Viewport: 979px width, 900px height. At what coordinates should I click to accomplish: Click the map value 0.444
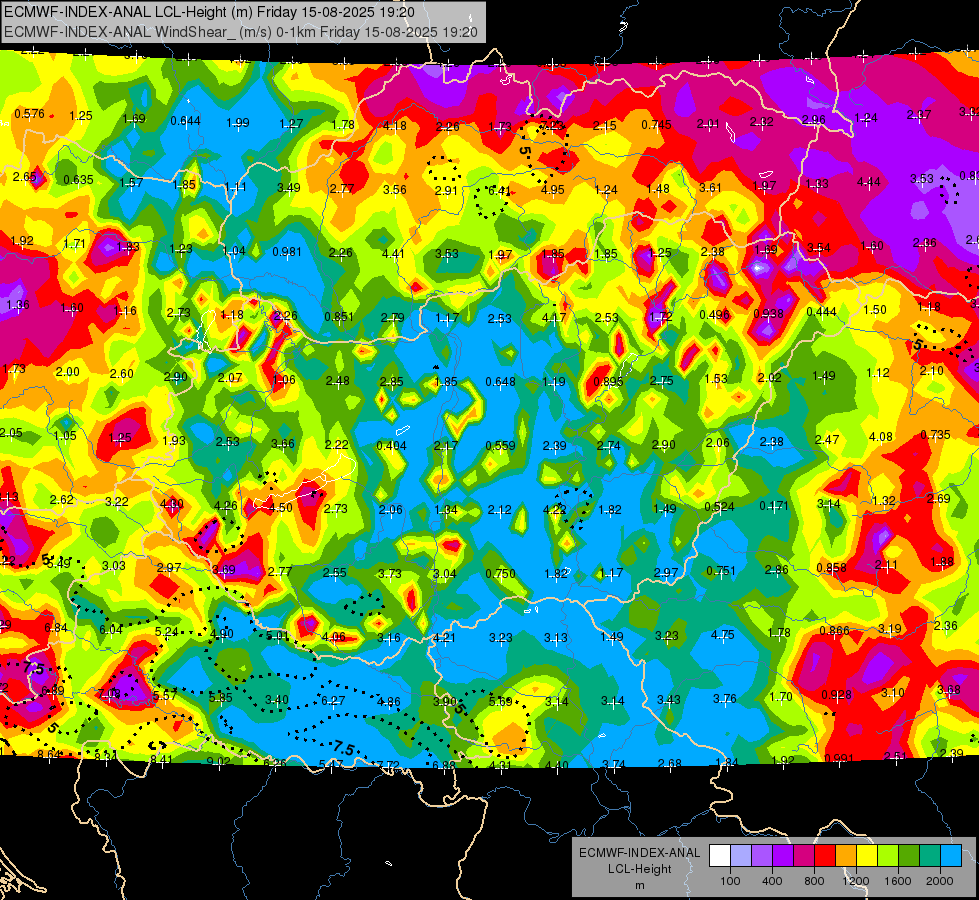pyautogui.click(x=822, y=312)
